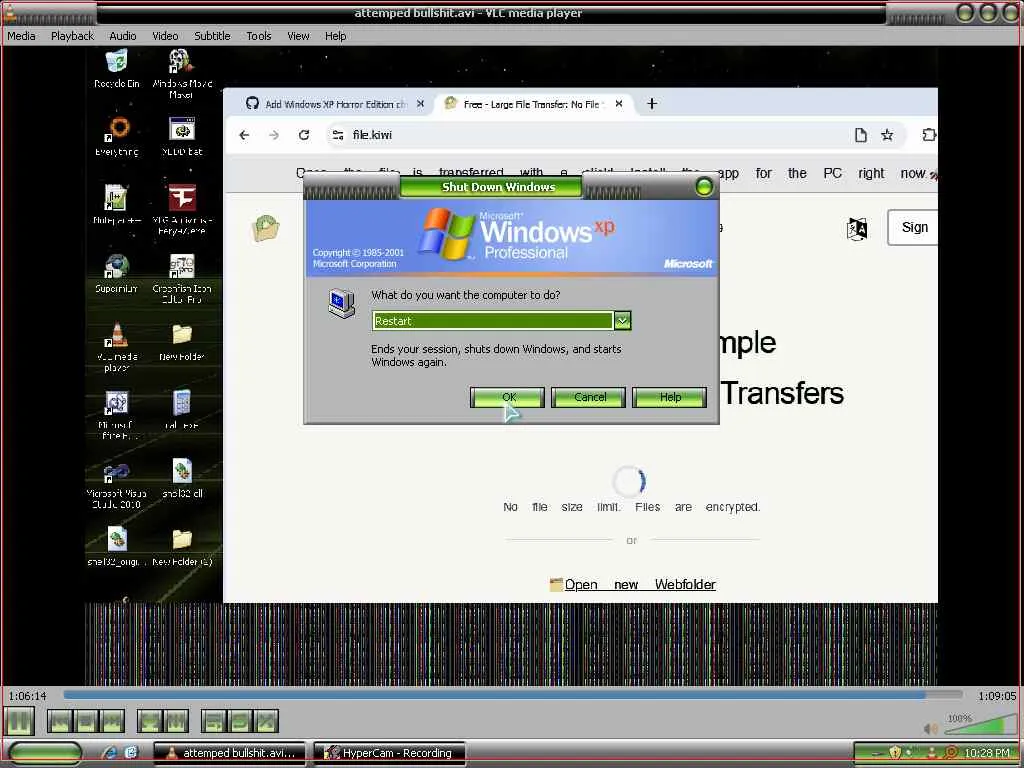The image size is (1024, 768).
Task: Click OK in Shut Down Windows dialog
Action: (507, 397)
